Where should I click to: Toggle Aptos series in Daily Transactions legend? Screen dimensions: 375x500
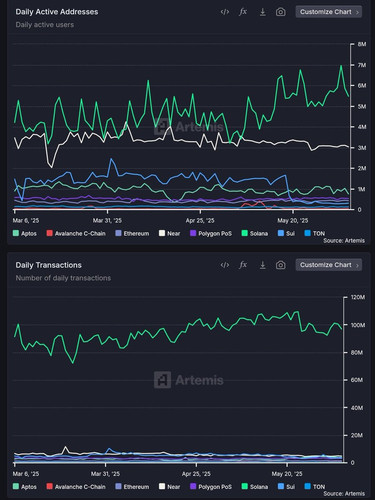pos(25,487)
